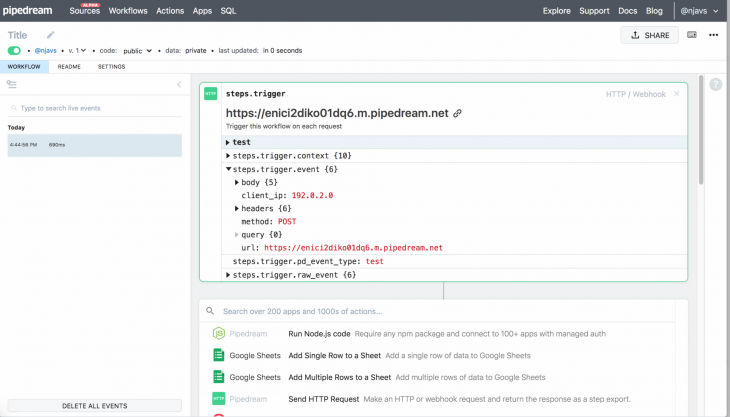Collapse the events sidebar with the chevron
This screenshot has width=730, height=417.
[x=179, y=85]
